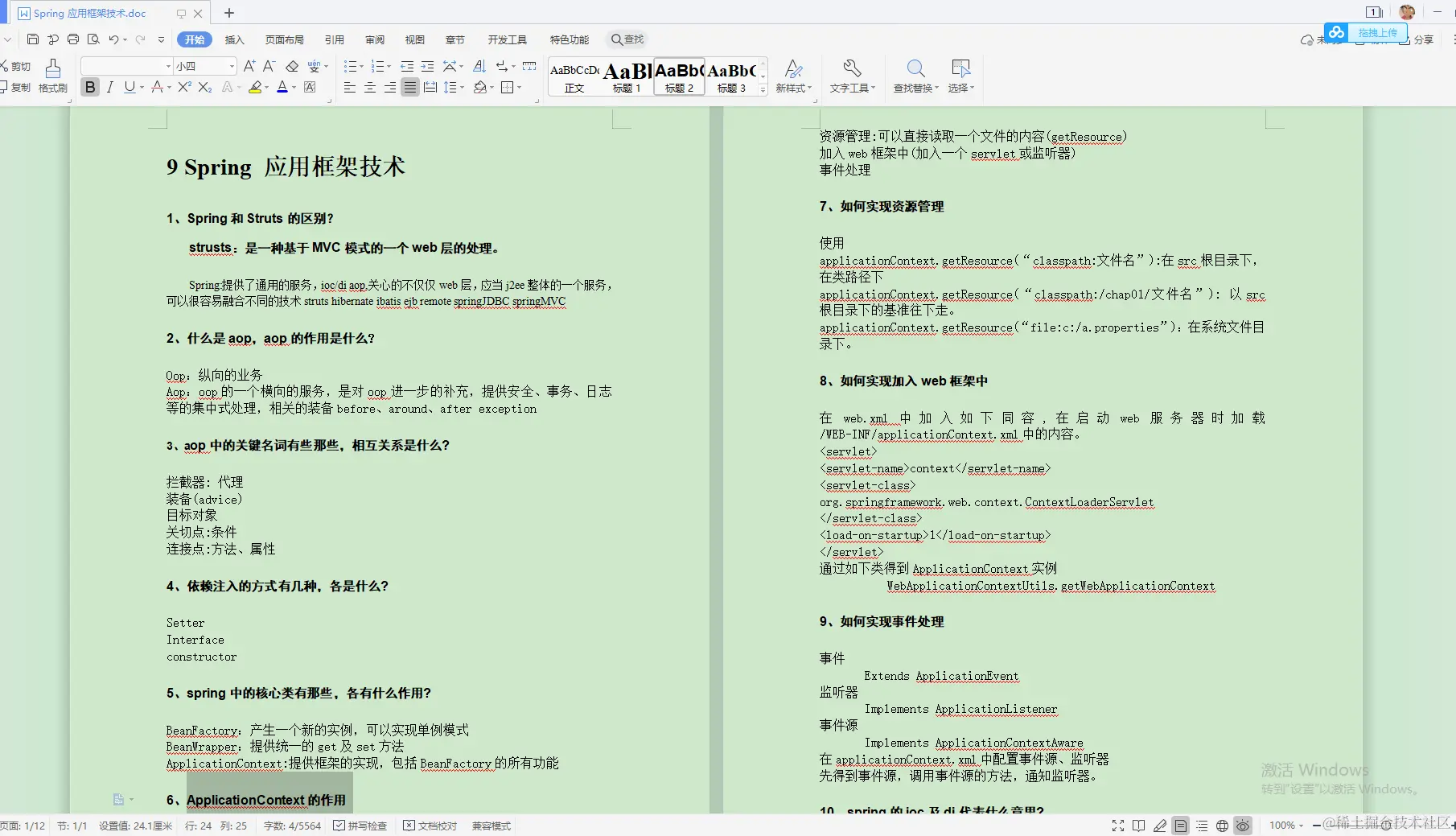Switch to the 插入 ribbon tab
This screenshot has width=1456, height=836.
click(x=233, y=39)
